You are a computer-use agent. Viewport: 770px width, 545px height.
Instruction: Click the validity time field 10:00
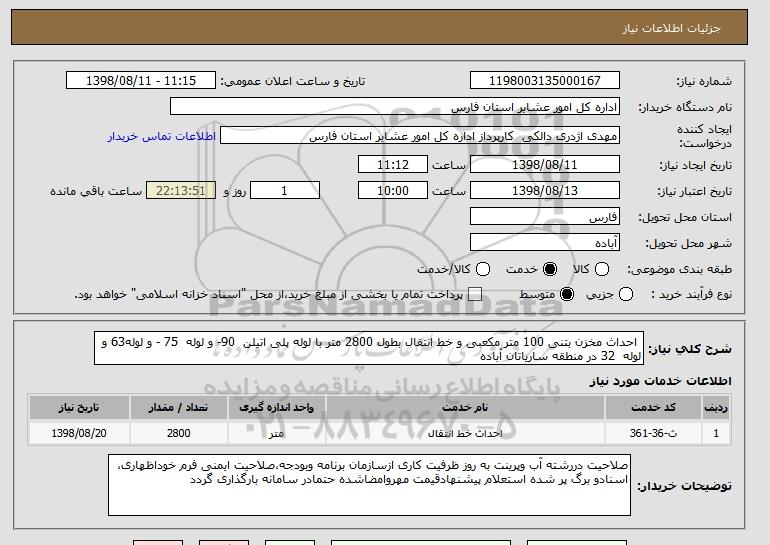pos(393,191)
